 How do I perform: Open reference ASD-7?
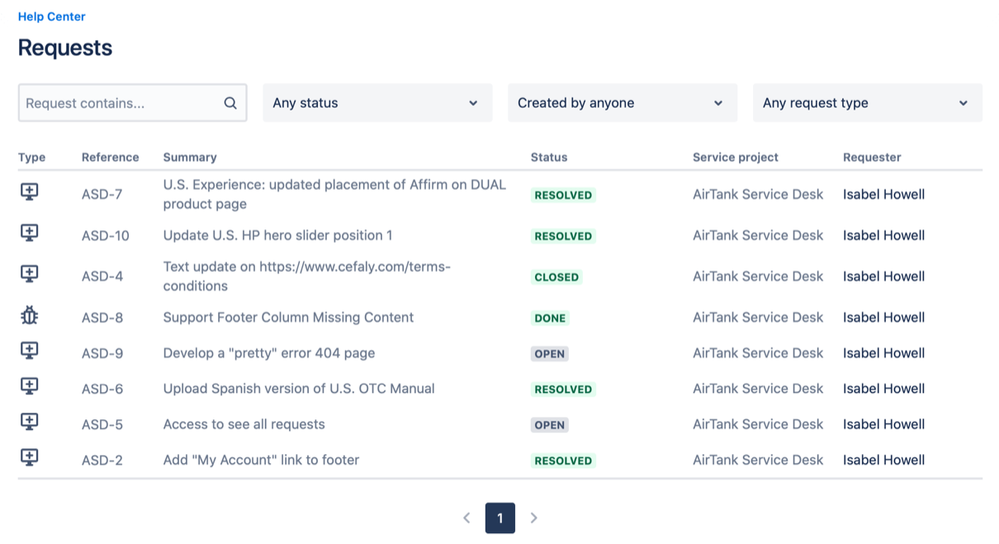click(x=102, y=194)
